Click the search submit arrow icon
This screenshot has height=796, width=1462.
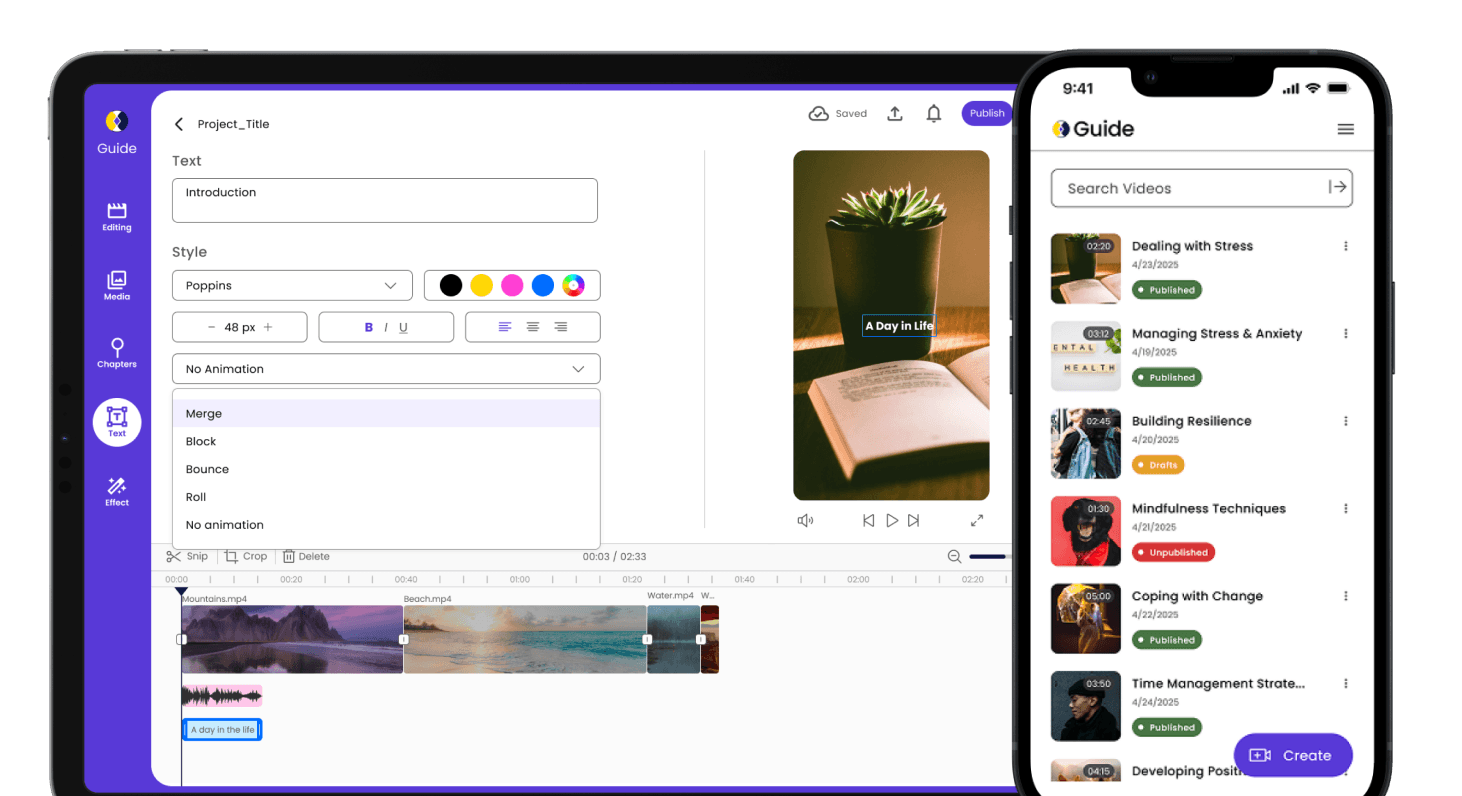pyautogui.click(x=1337, y=187)
